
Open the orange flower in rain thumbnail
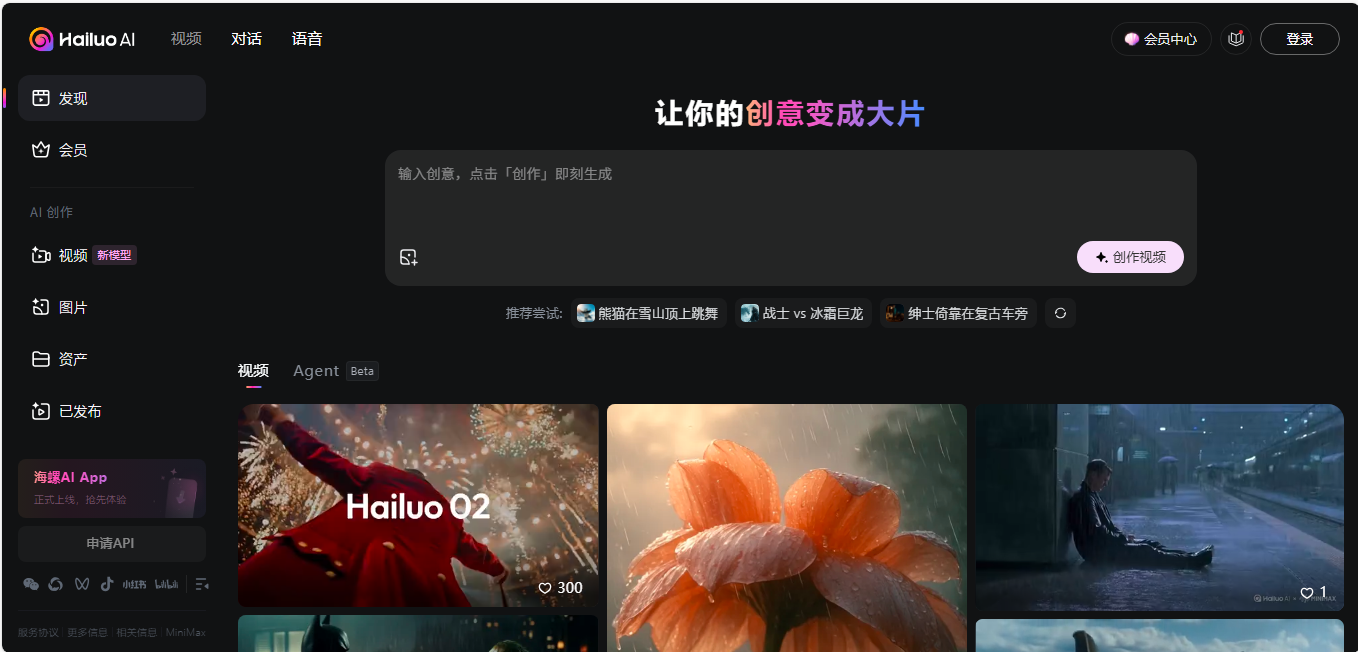click(787, 528)
